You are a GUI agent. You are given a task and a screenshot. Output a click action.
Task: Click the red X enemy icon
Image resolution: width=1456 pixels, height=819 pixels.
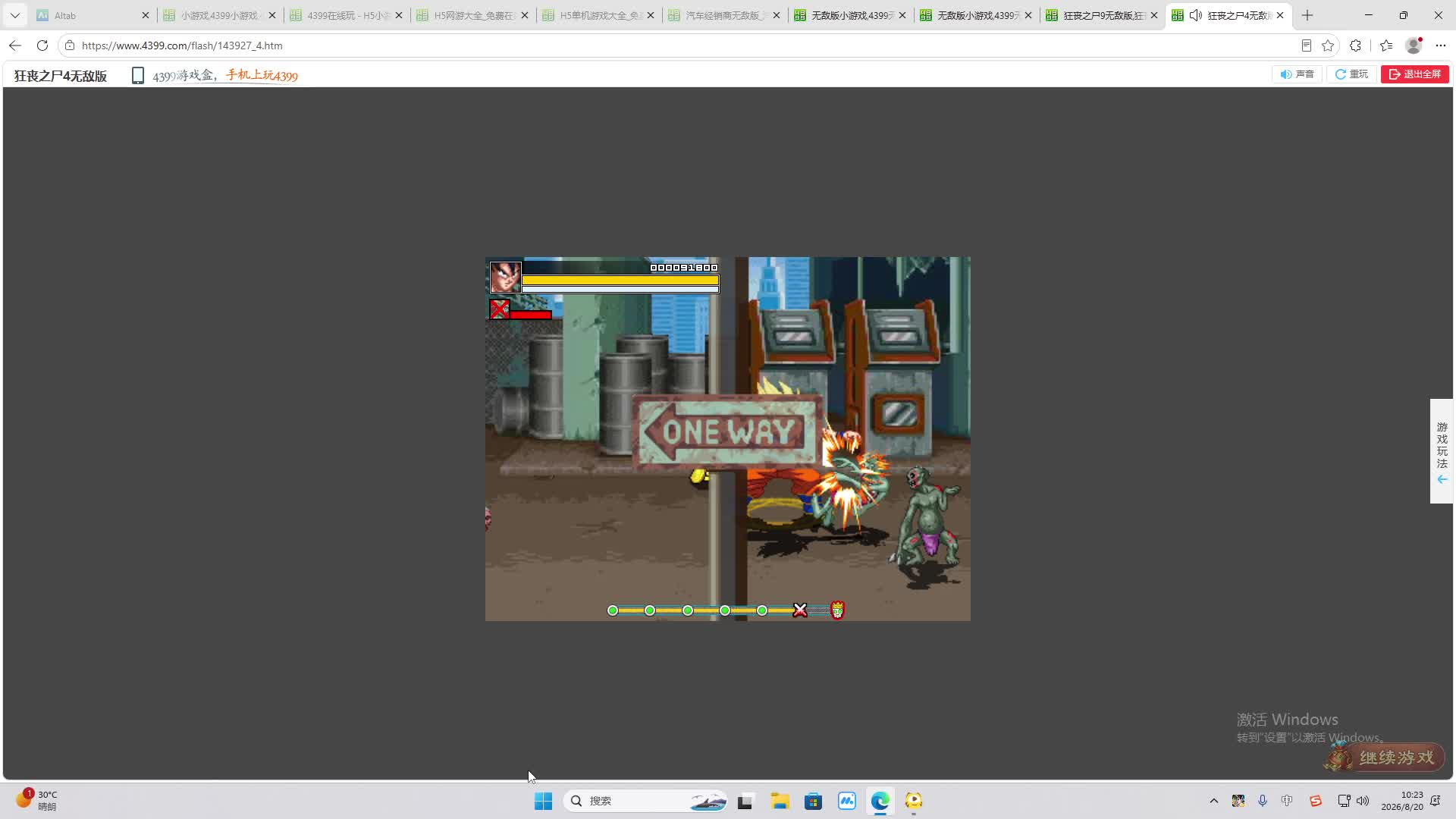click(499, 309)
